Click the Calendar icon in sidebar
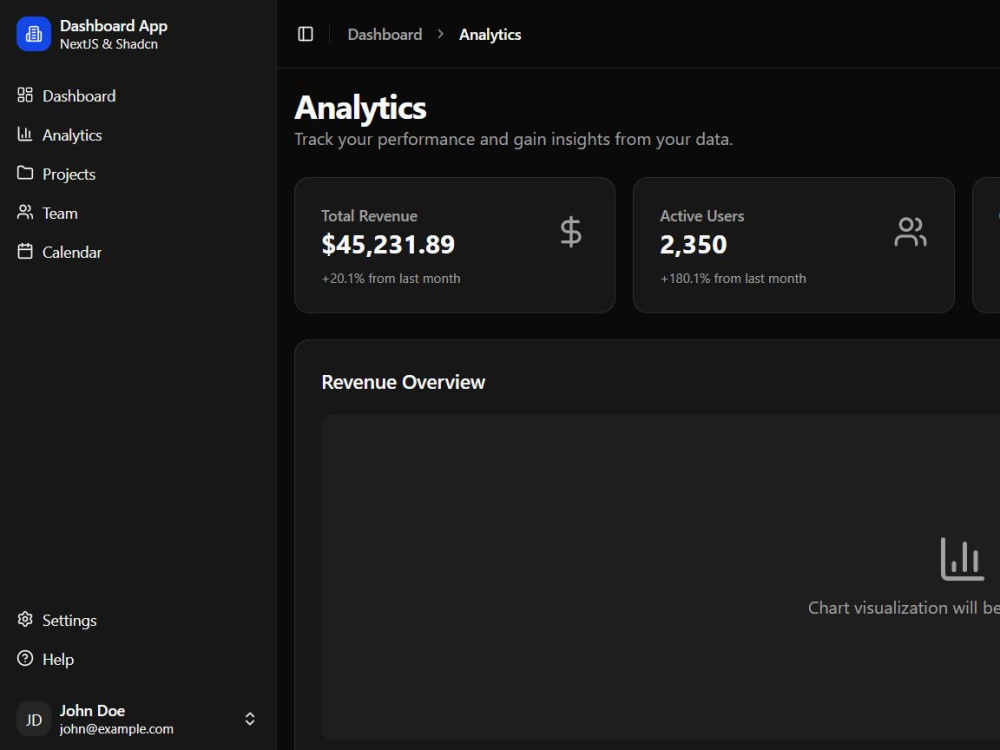The image size is (1000, 750). point(25,251)
